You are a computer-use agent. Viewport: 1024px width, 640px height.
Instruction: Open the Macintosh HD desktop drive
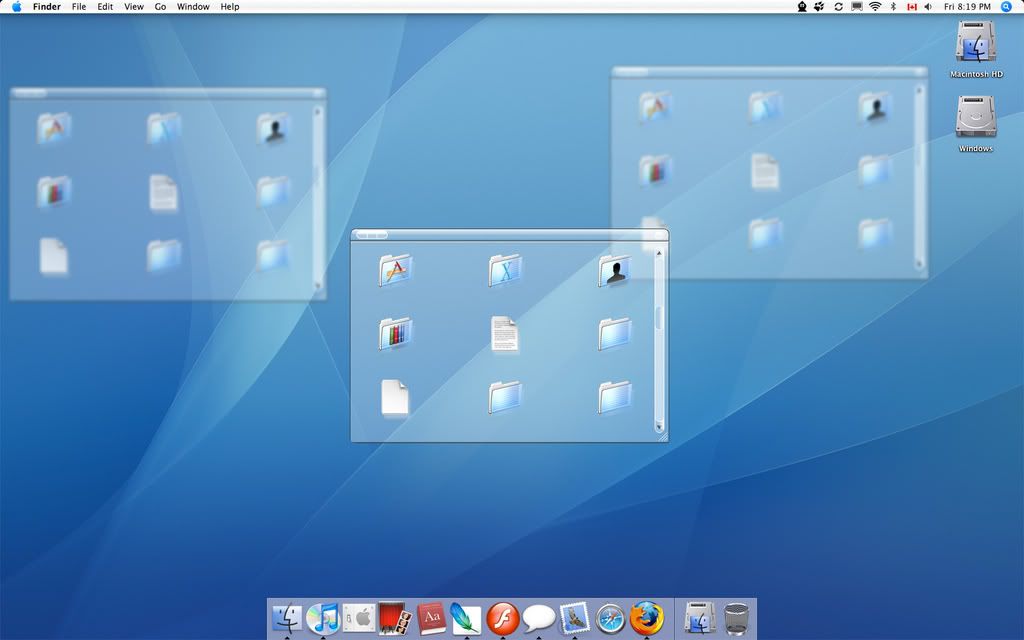pos(975,44)
